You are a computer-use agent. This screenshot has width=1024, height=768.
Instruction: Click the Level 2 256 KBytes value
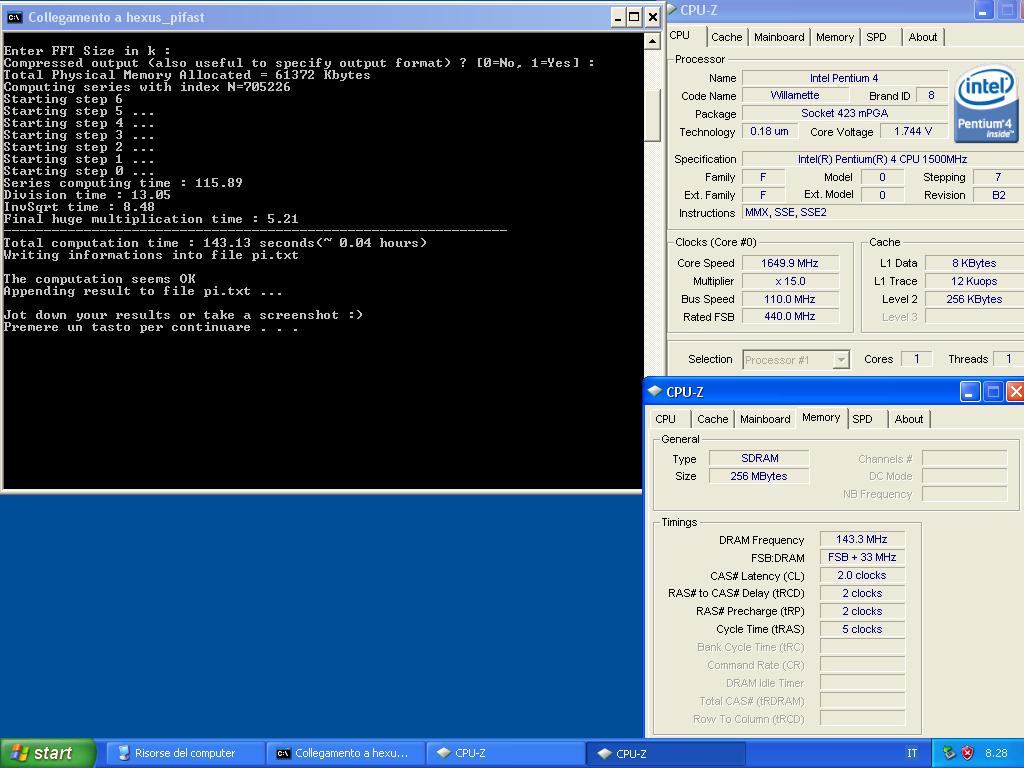click(974, 299)
